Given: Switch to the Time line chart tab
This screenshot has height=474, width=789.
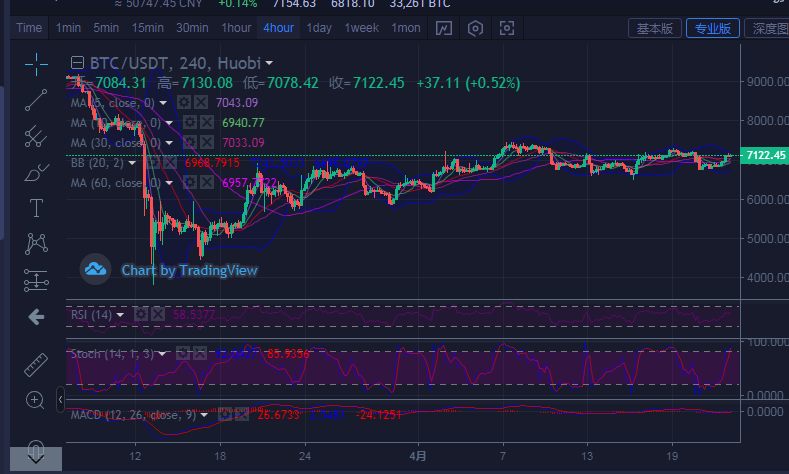Looking at the screenshot, I should pyautogui.click(x=29, y=28).
